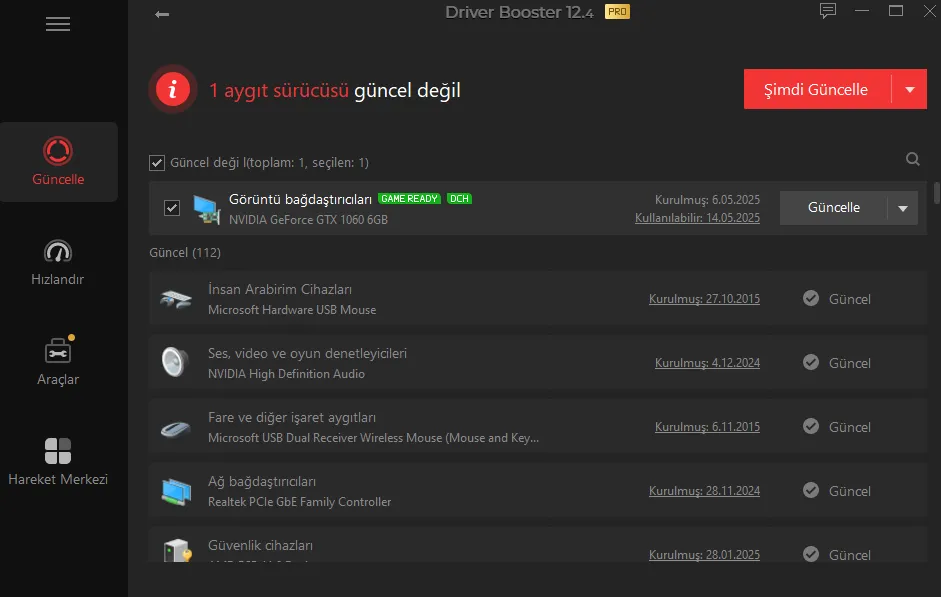Open Kullanılabilir: 14.05.2025 link
Viewport: 941px width, 597px height.
[697, 218]
